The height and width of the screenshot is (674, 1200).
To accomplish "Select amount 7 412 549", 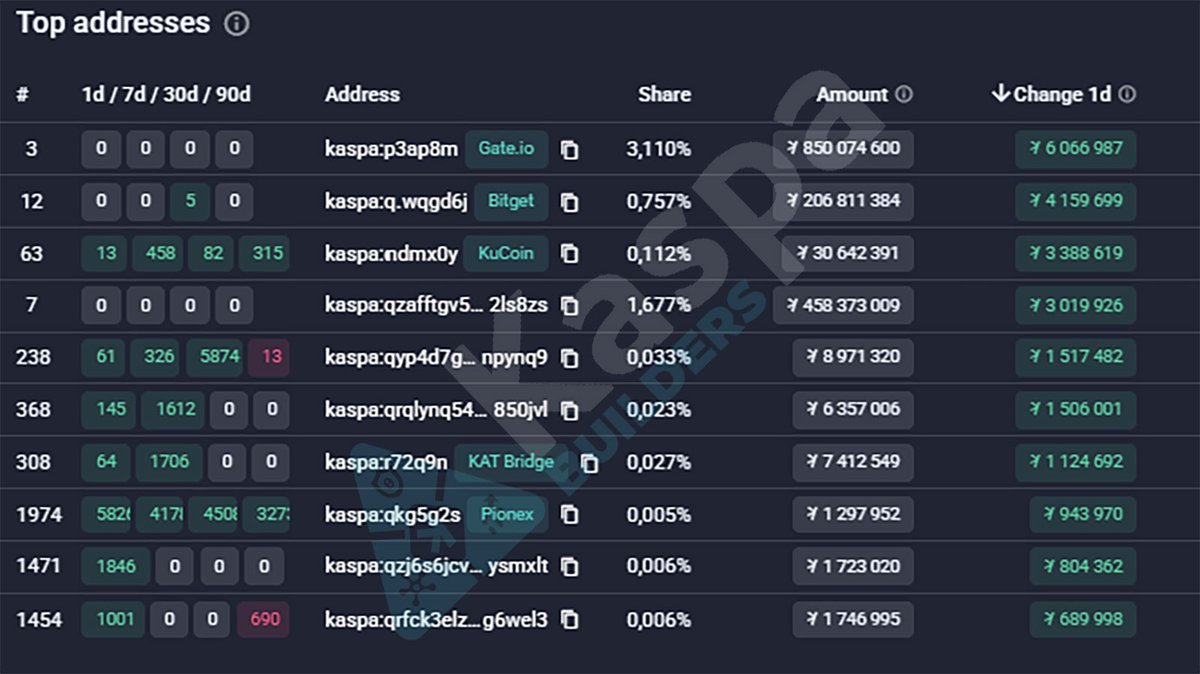I will pyautogui.click(x=853, y=462).
